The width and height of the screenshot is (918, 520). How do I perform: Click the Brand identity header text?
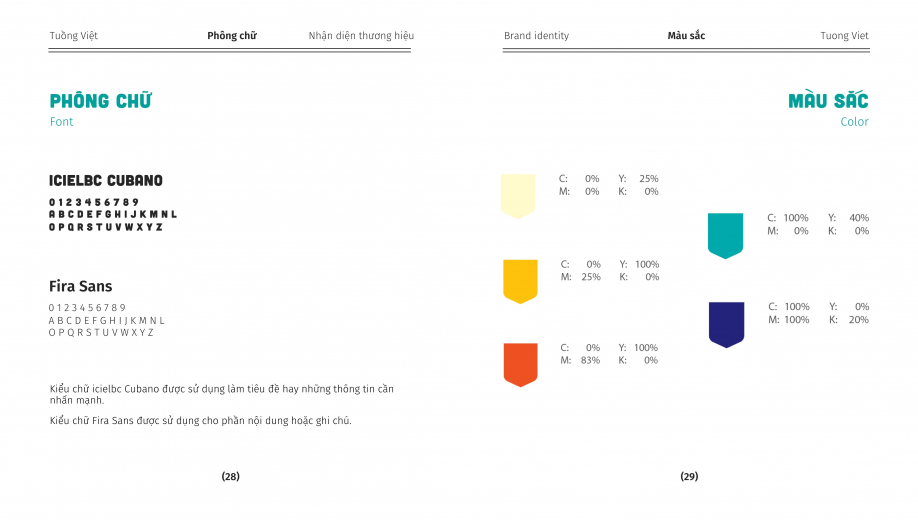point(536,36)
